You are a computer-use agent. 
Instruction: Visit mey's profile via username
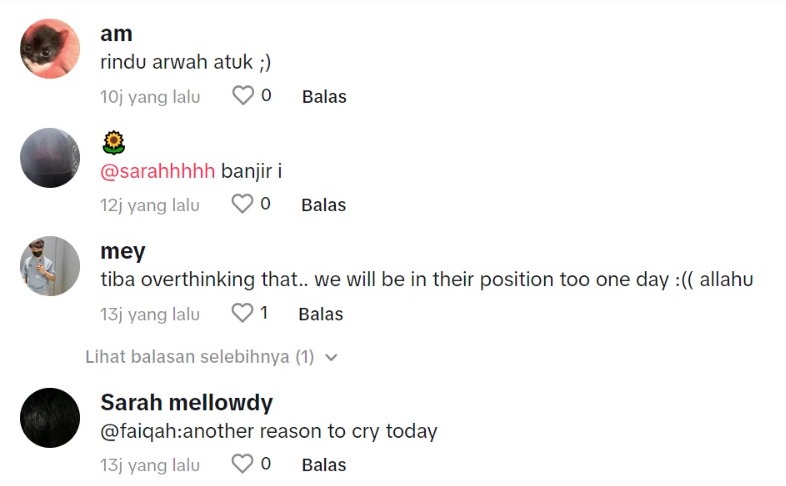122,251
